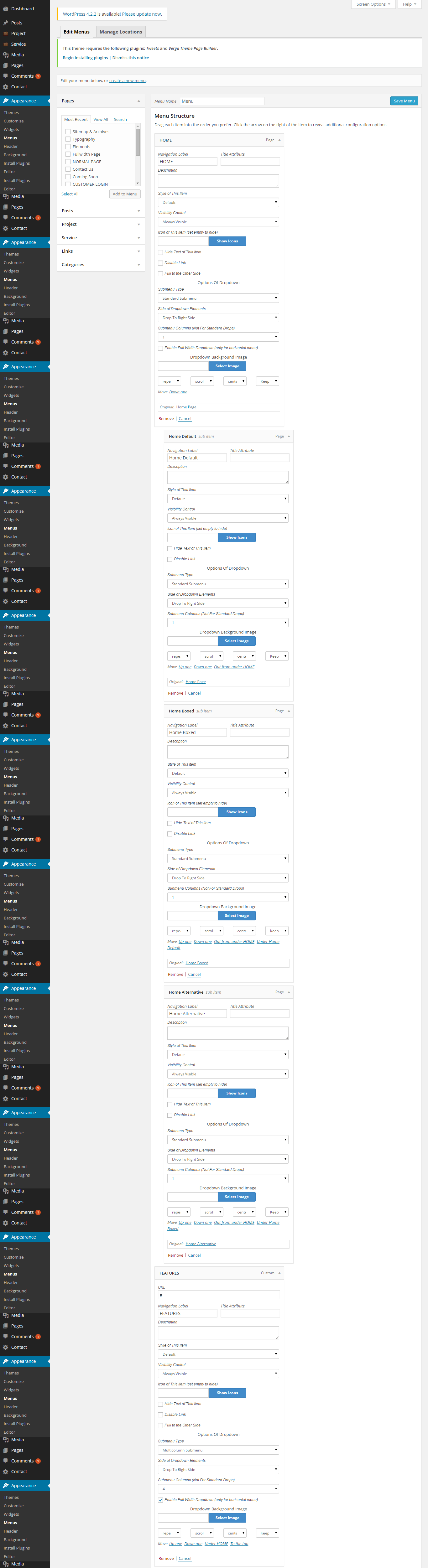The width and height of the screenshot is (428, 1568).
Task: Click 'To the top' in FEATURES item
Action: (239, 1544)
